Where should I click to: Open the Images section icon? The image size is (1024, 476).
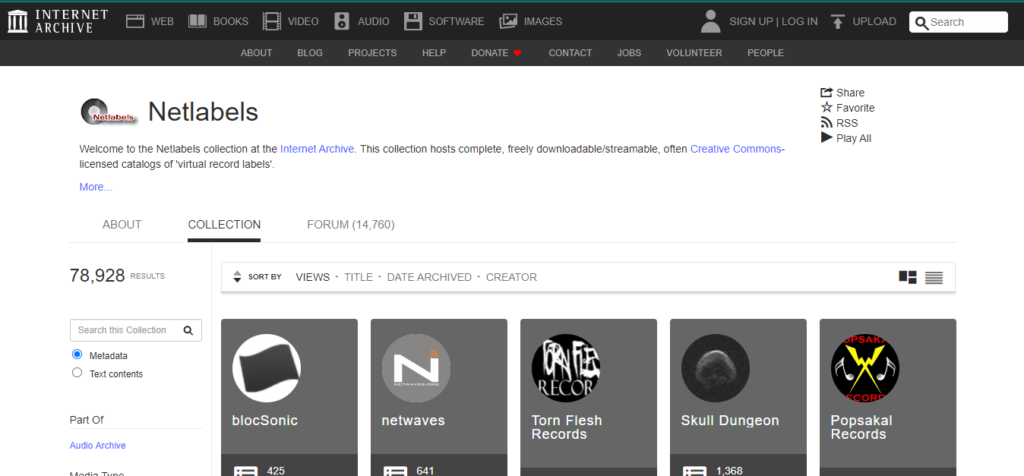click(x=508, y=22)
